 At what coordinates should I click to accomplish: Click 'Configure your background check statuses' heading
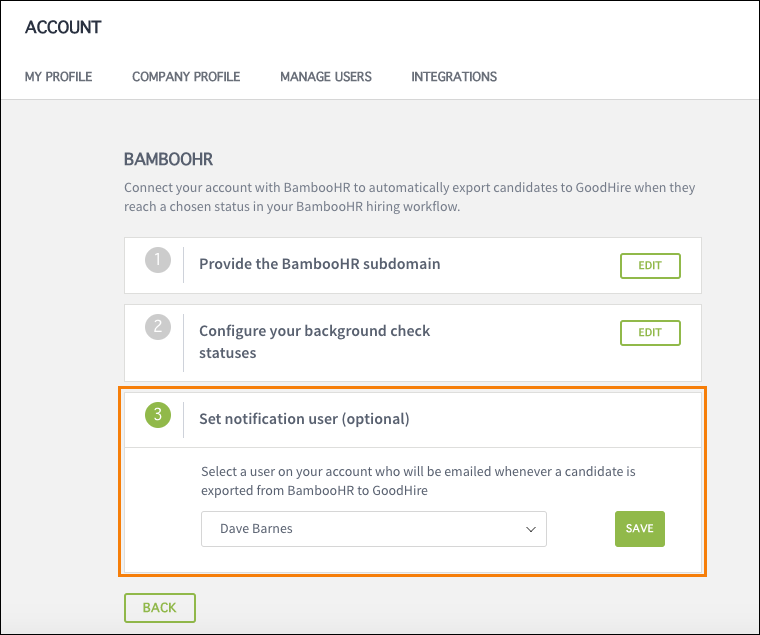(x=315, y=342)
